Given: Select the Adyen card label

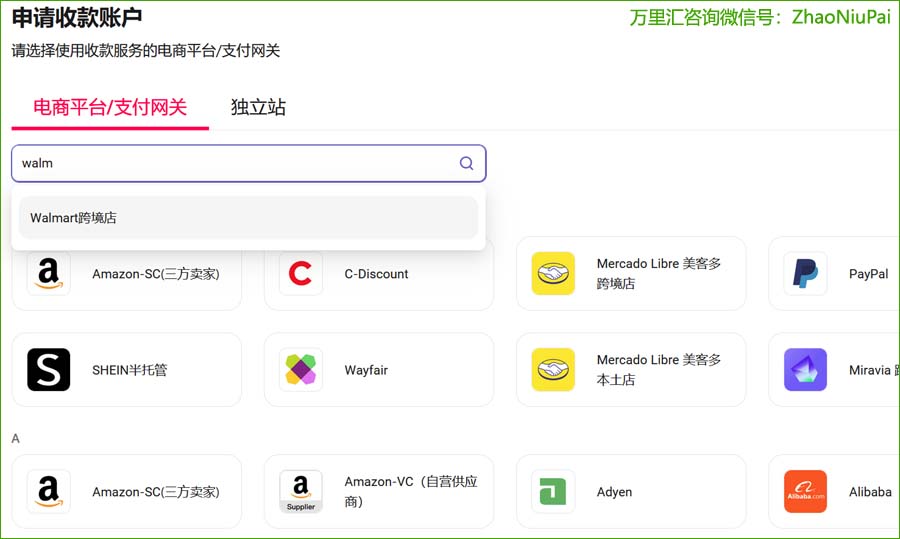Looking at the screenshot, I should [614, 492].
